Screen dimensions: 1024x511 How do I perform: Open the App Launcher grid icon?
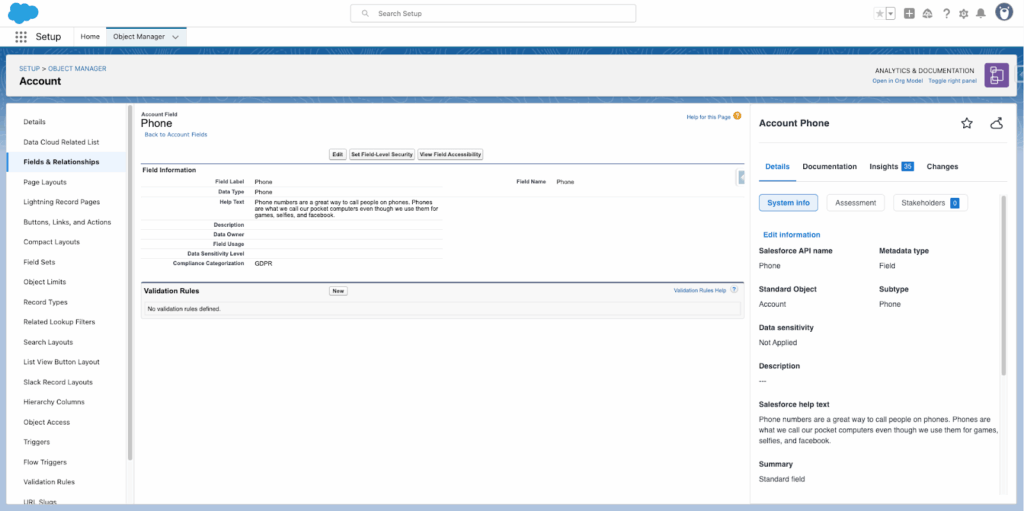pyautogui.click(x=21, y=36)
